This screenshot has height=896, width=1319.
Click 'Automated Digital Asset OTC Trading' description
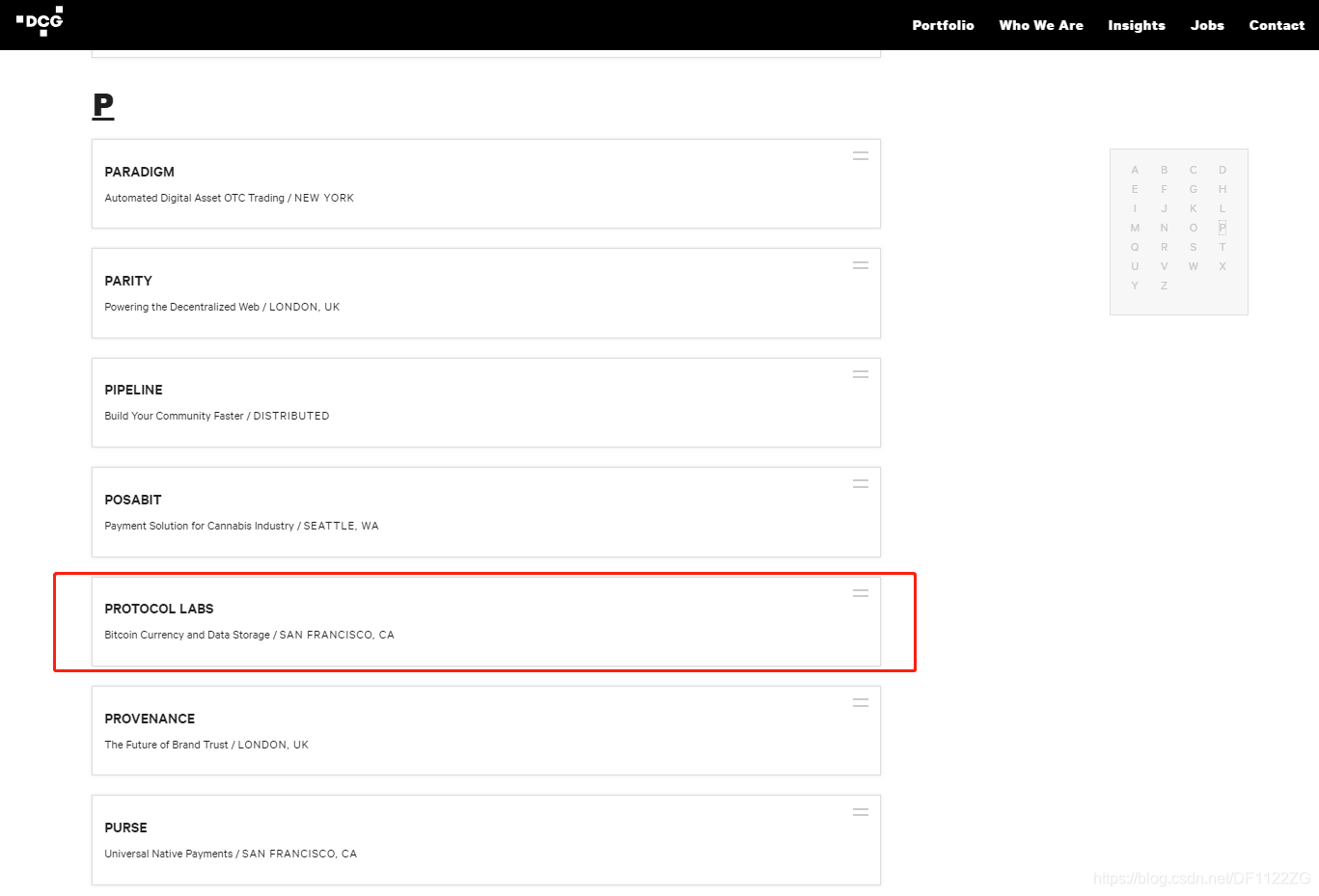coord(194,198)
